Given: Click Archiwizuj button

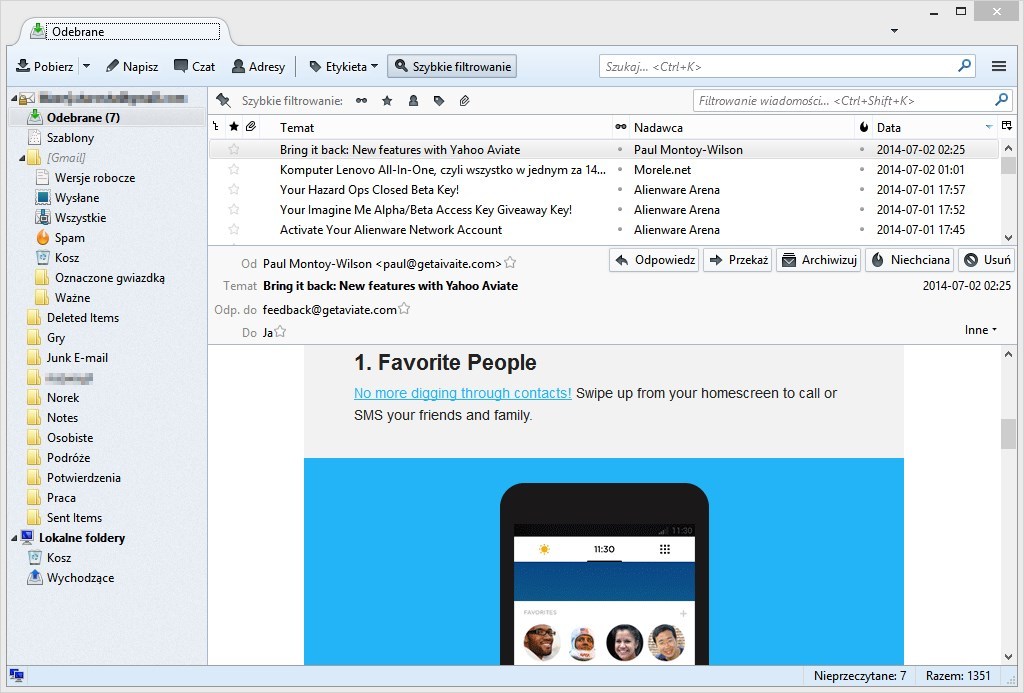Looking at the screenshot, I should [x=819, y=260].
